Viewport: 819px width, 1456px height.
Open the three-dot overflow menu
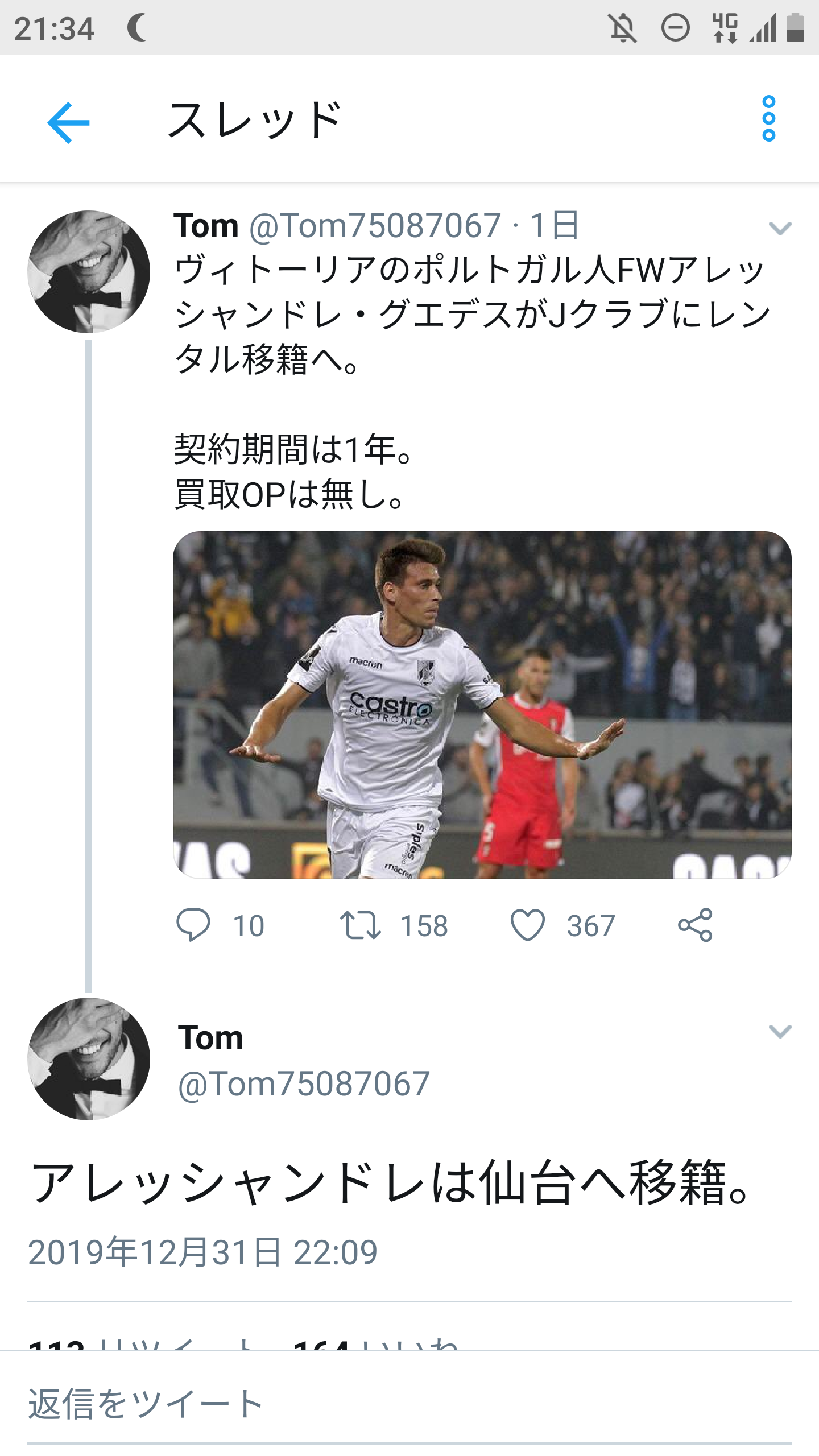pos(768,119)
